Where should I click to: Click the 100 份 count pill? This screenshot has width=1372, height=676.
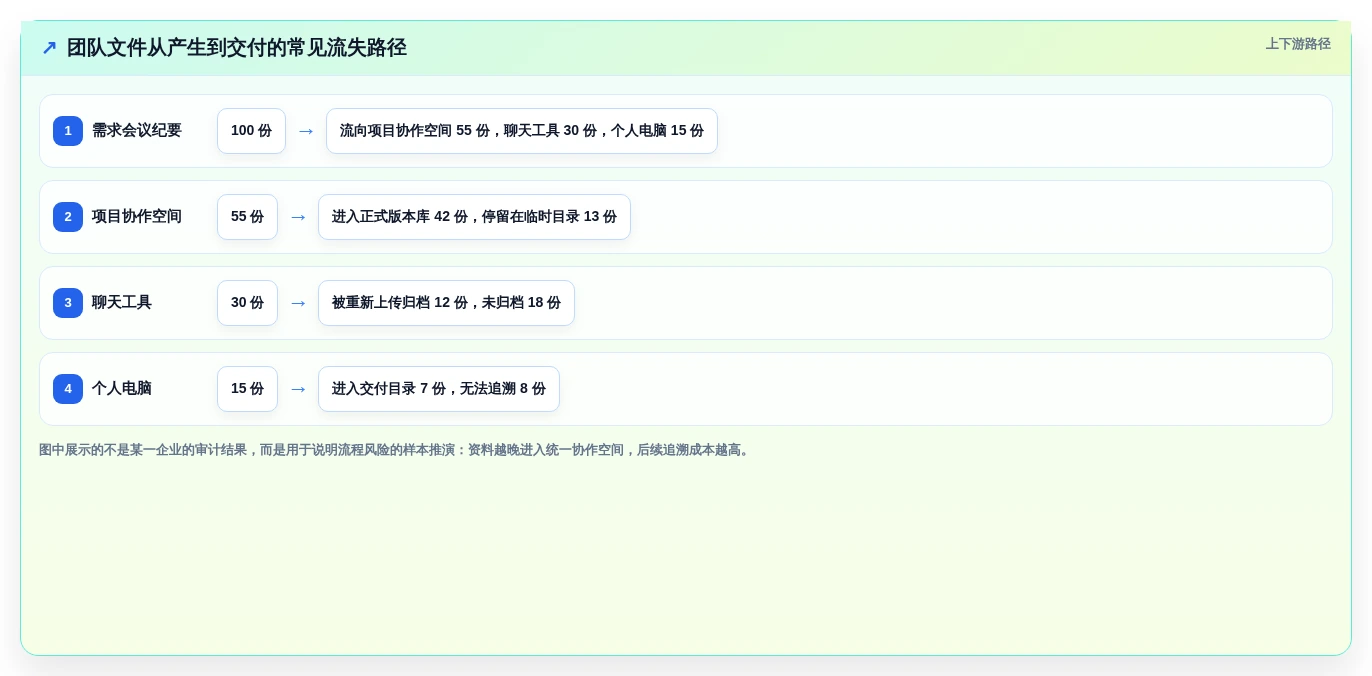pos(251,131)
